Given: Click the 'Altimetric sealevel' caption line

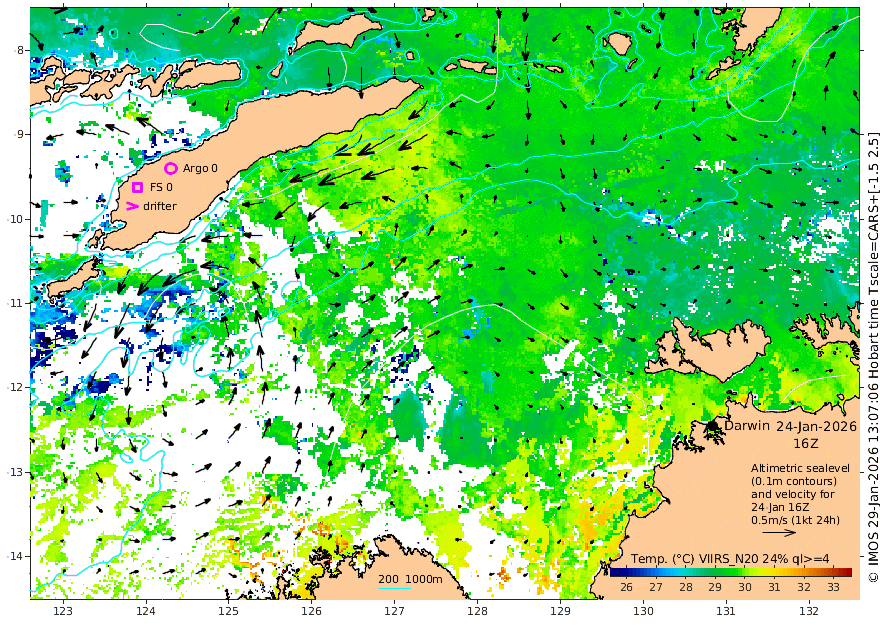Looking at the screenshot, I should coord(800,468).
